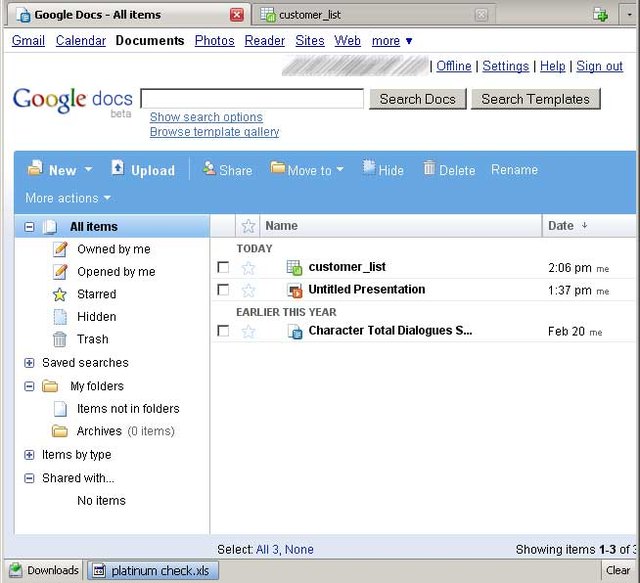This screenshot has width=640, height=583.
Task: Click Rename in the toolbar
Action: [514, 169]
